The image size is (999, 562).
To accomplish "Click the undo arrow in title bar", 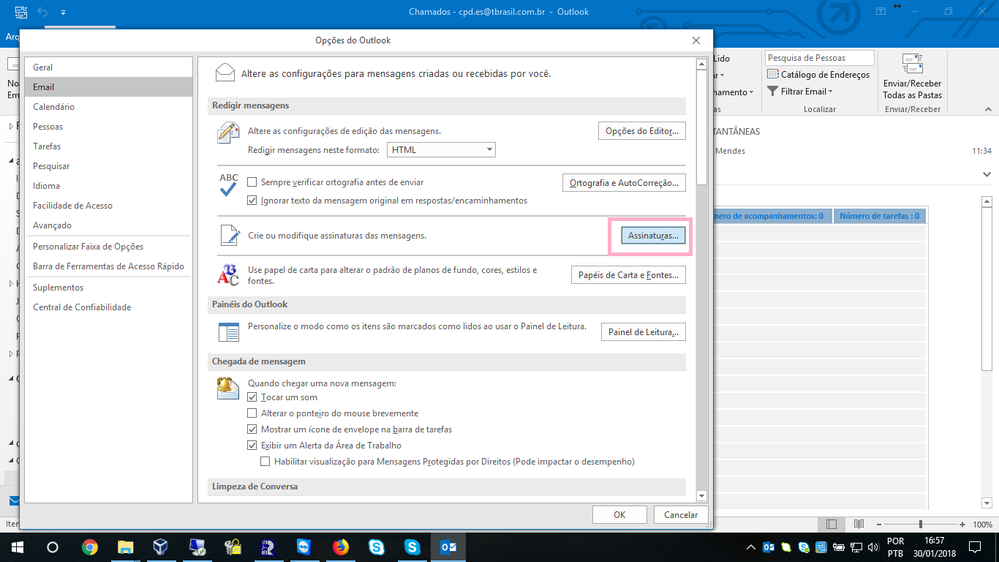I will pyautogui.click(x=43, y=11).
